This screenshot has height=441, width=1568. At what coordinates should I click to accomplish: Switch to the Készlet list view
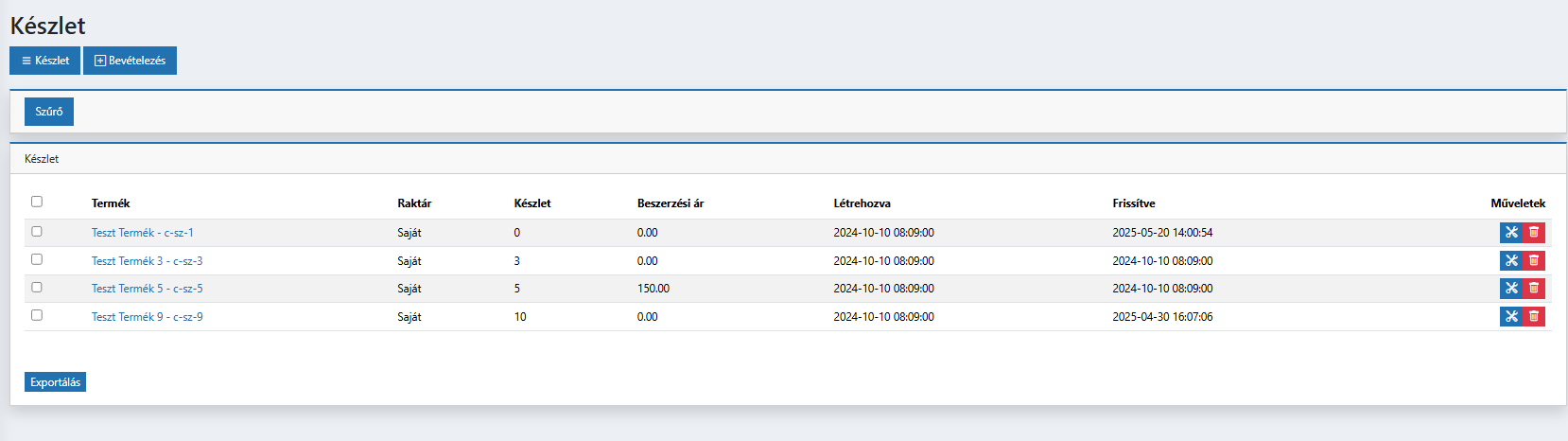(x=44, y=61)
